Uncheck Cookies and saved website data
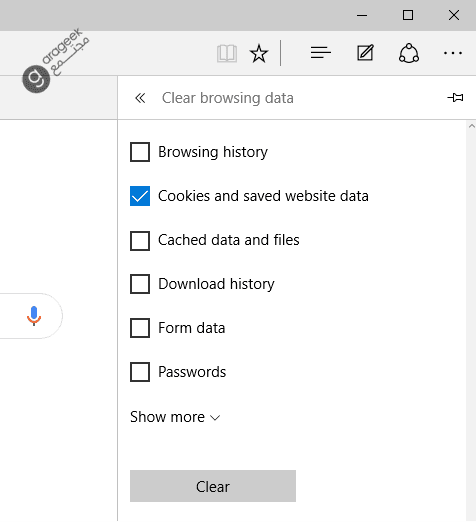The image size is (476, 522). pyautogui.click(x=140, y=196)
